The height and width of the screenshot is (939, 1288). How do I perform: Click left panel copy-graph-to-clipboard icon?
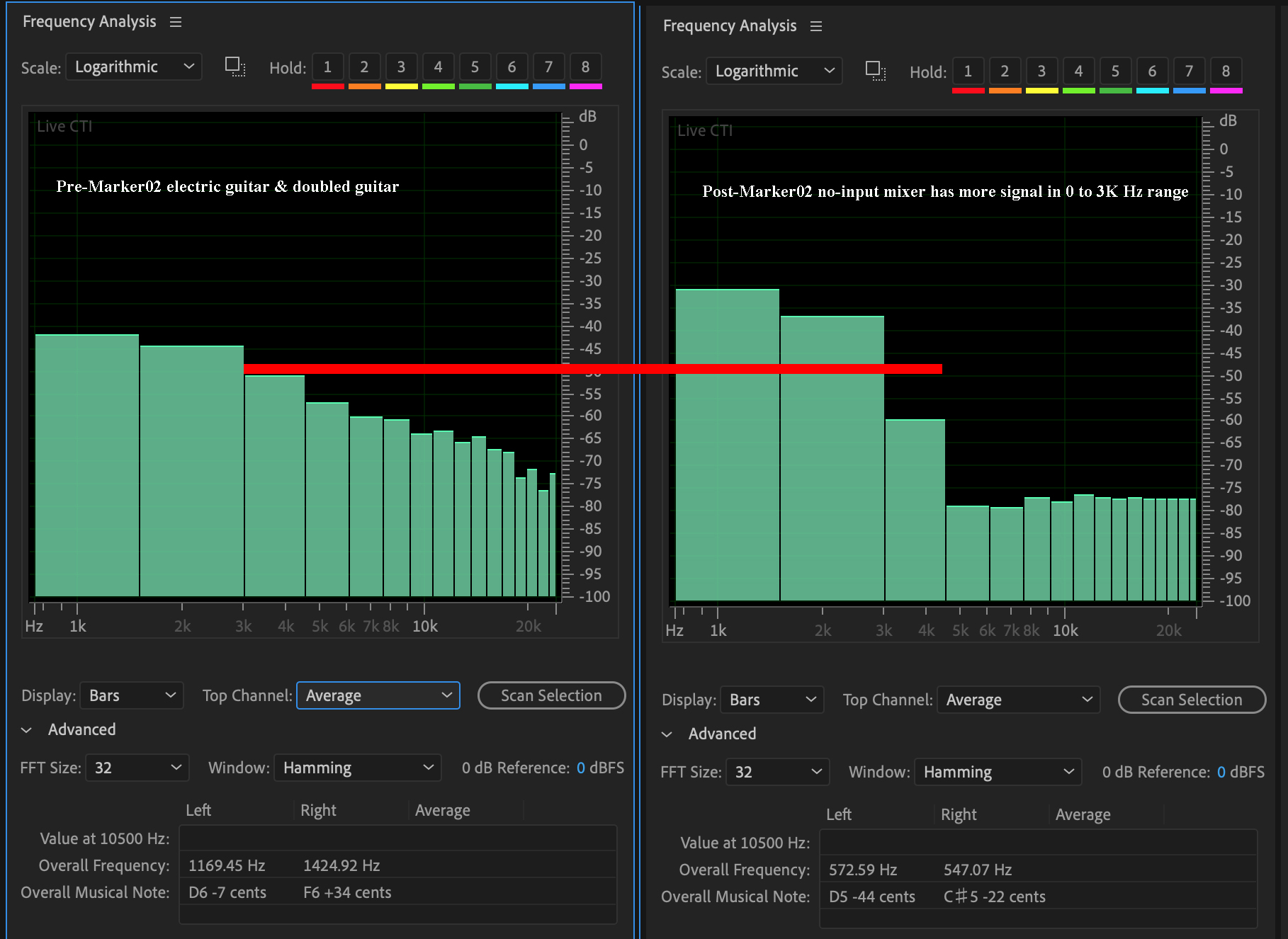click(x=235, y=67)
